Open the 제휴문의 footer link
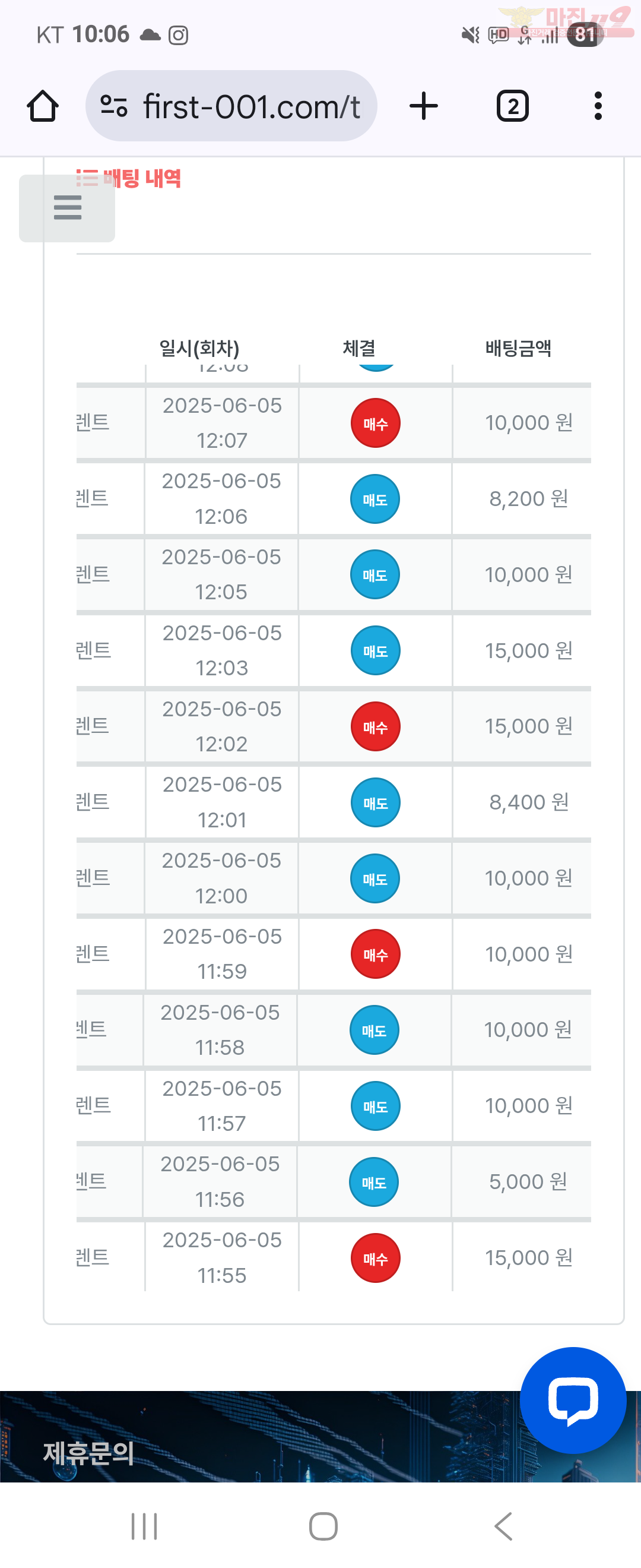This screenshot has width=641, height=1568. coord(89,1453)
